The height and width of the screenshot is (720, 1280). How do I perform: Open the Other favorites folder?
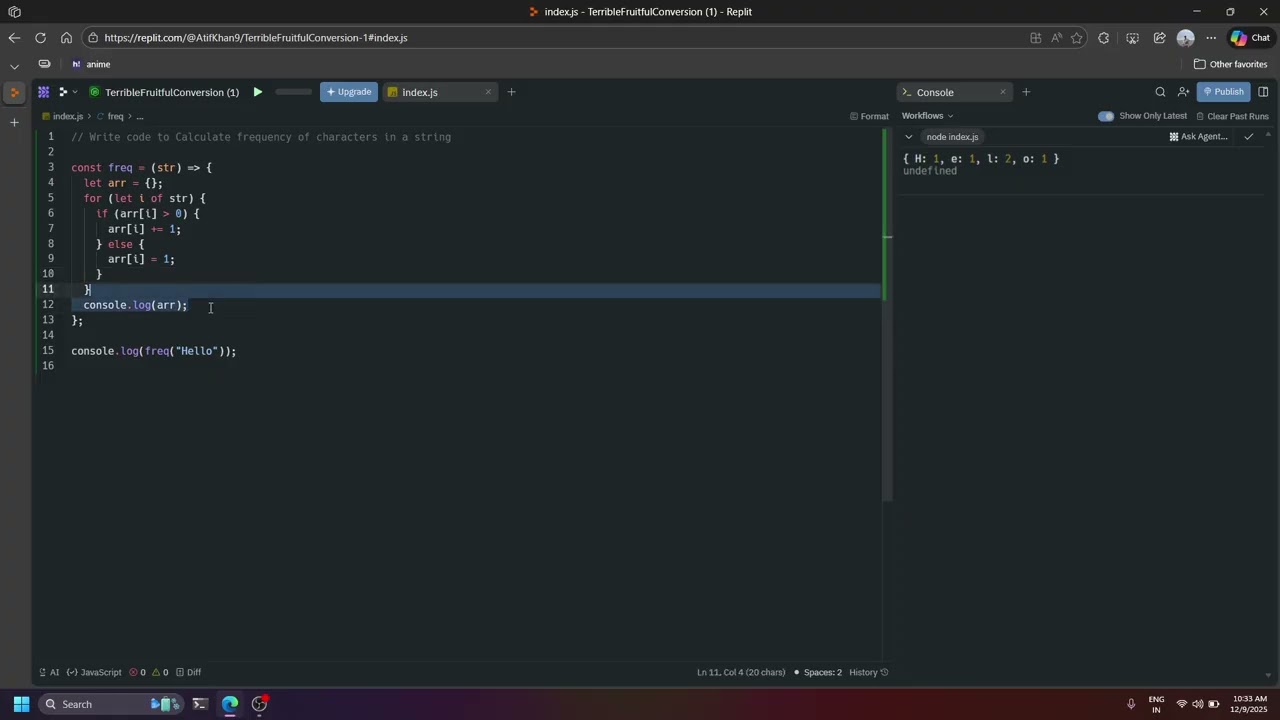[1231, 64]
